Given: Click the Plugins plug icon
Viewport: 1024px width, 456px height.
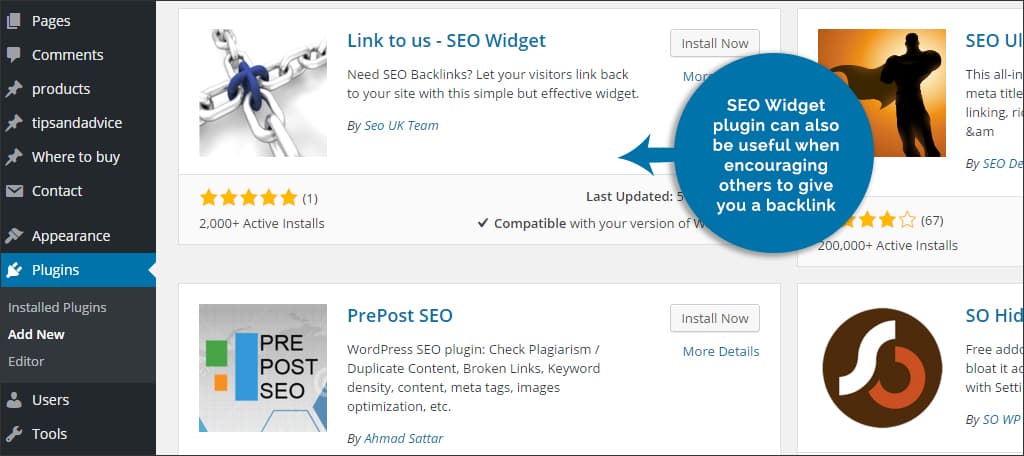Looking at the screenshot, I should (14, 270).
